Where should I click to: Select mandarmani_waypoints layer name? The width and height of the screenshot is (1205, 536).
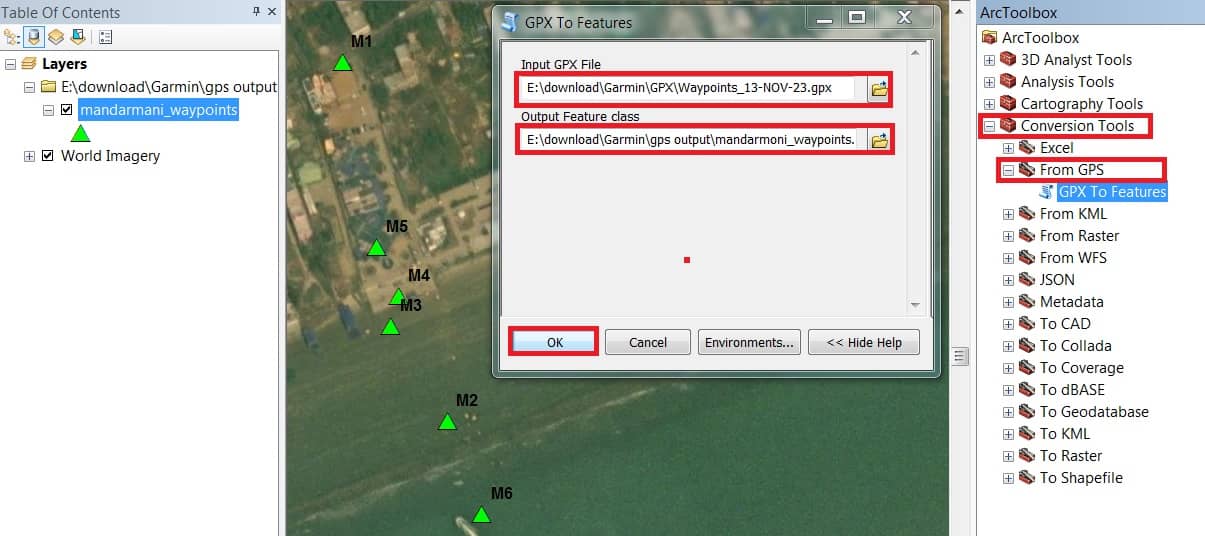(158, 110)
